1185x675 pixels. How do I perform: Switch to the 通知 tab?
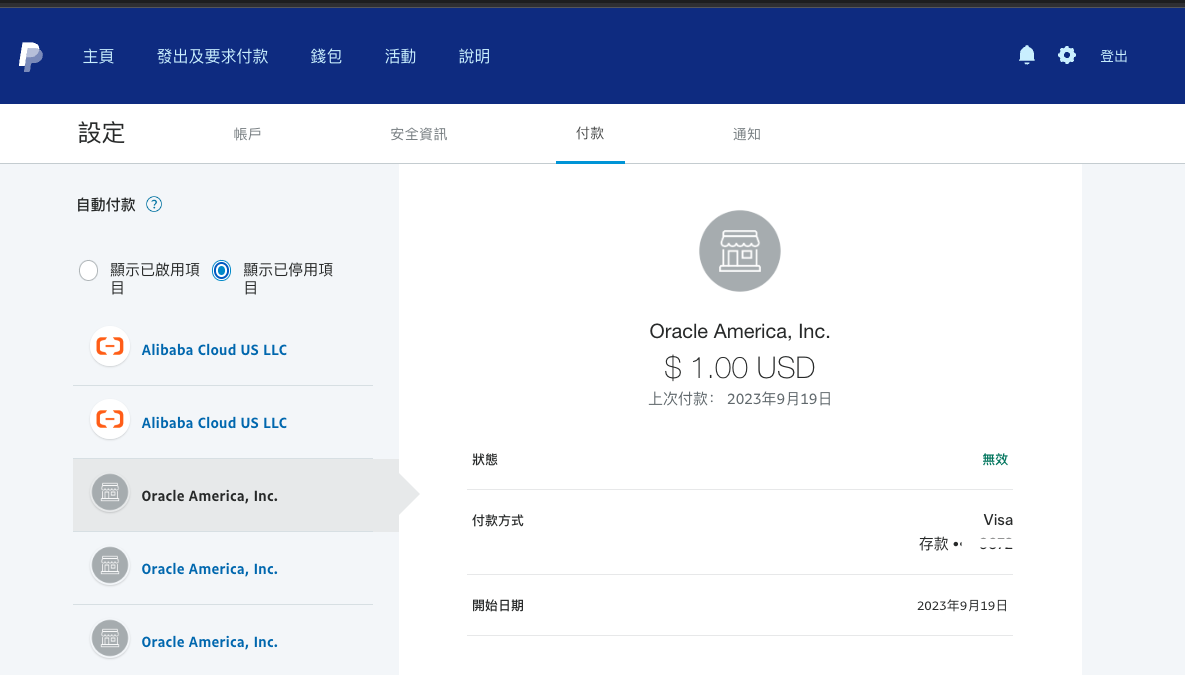point(746,134)
